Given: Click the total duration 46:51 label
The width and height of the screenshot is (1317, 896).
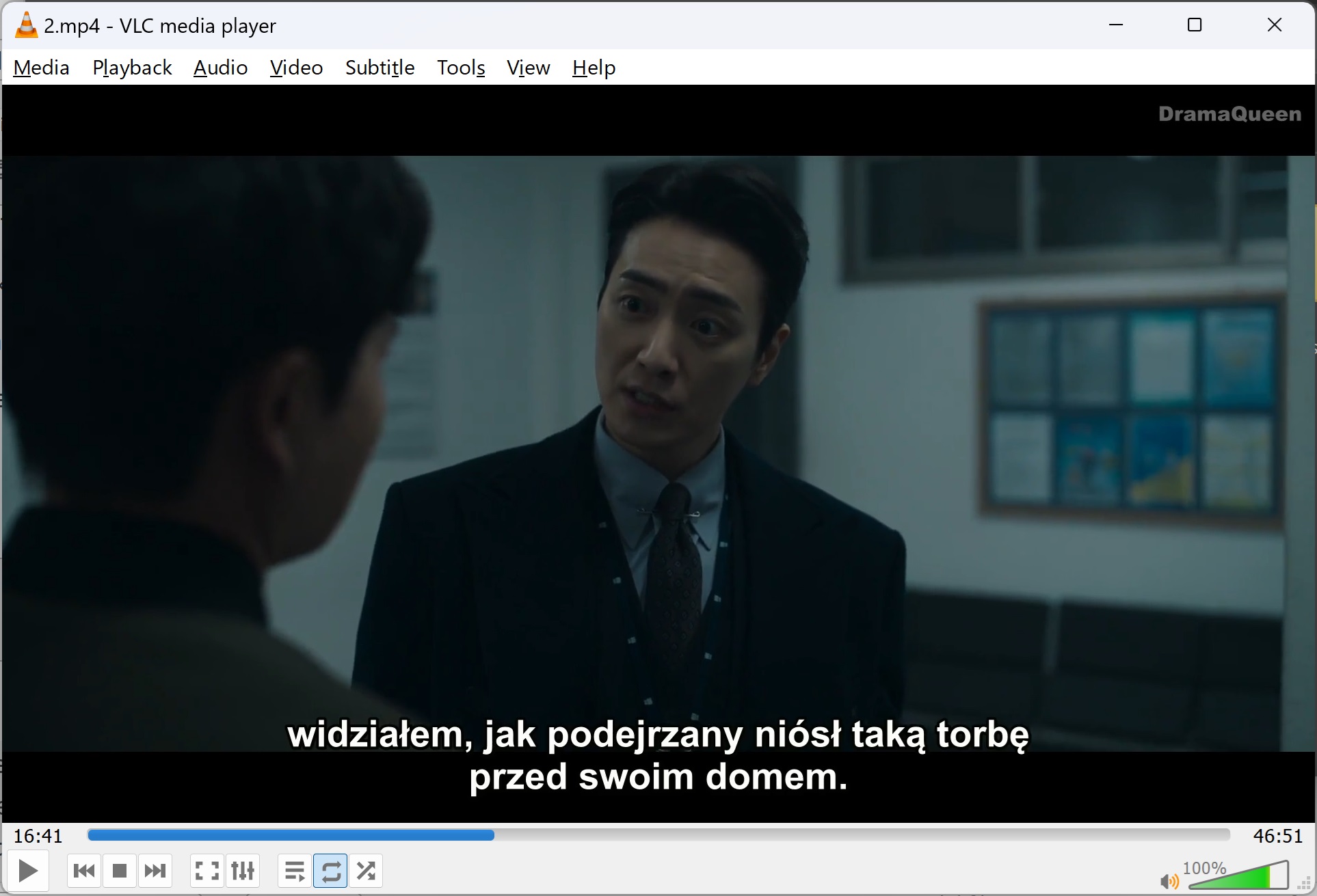Looking at the screenshot, I should pyautogui.click(x=1277, y=836).
